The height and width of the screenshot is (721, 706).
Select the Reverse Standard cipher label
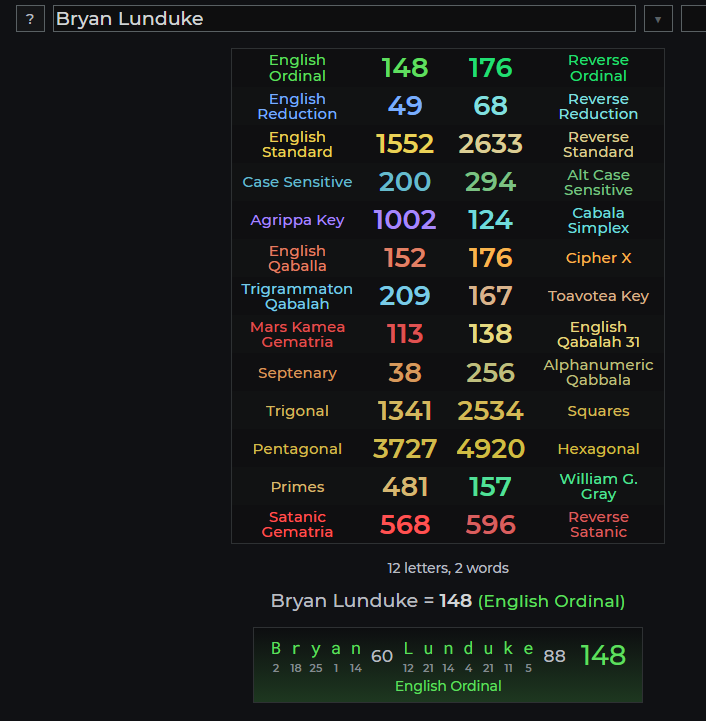tap(598, 144)
